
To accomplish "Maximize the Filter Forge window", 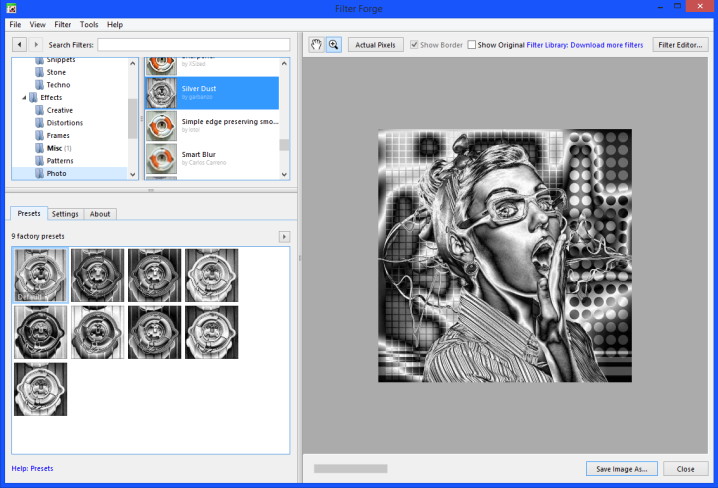I will coord(677,6).
